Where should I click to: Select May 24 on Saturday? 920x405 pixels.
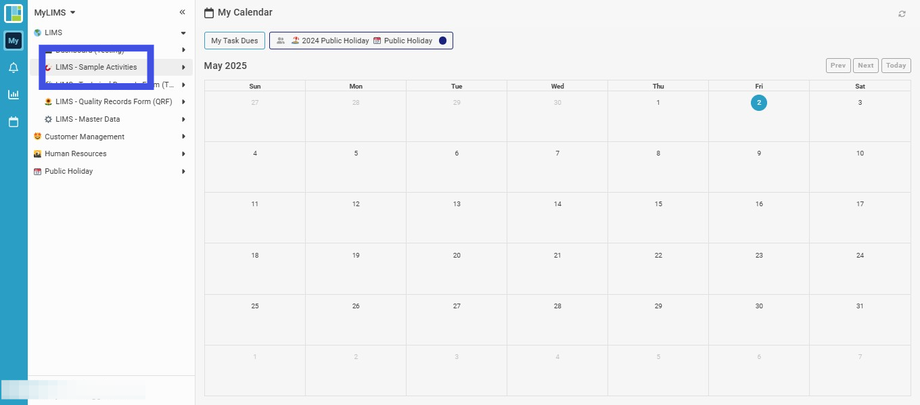click(860, 255)
